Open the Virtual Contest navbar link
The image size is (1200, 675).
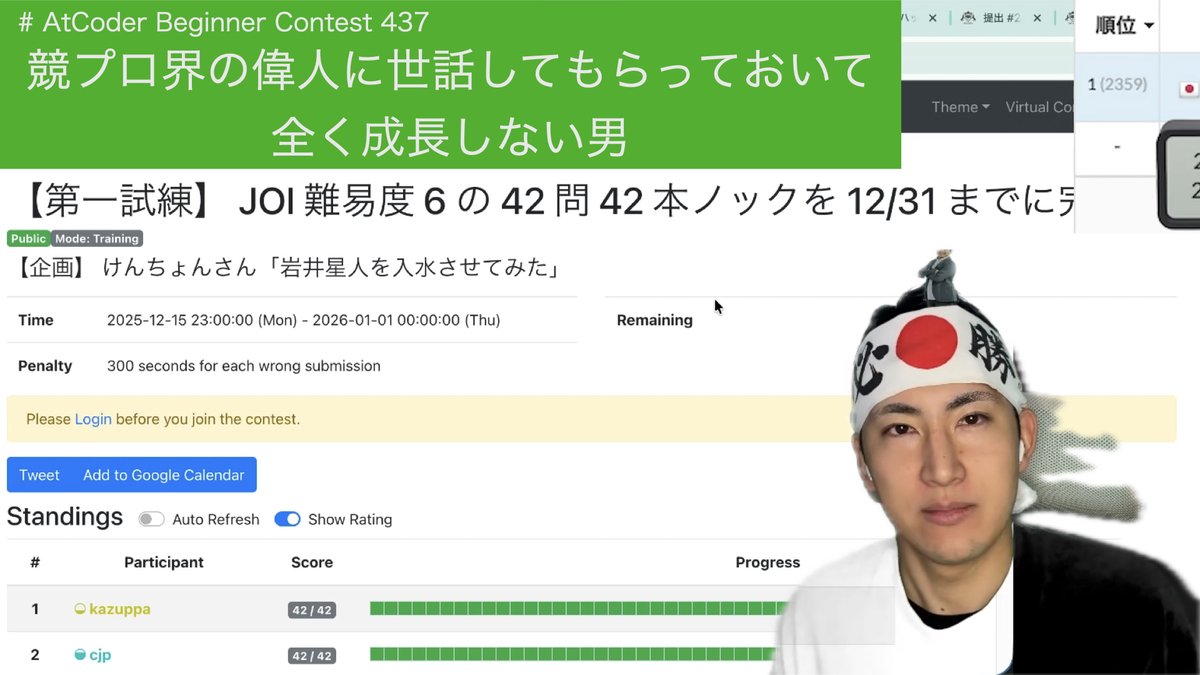(x=1039, y=107)
